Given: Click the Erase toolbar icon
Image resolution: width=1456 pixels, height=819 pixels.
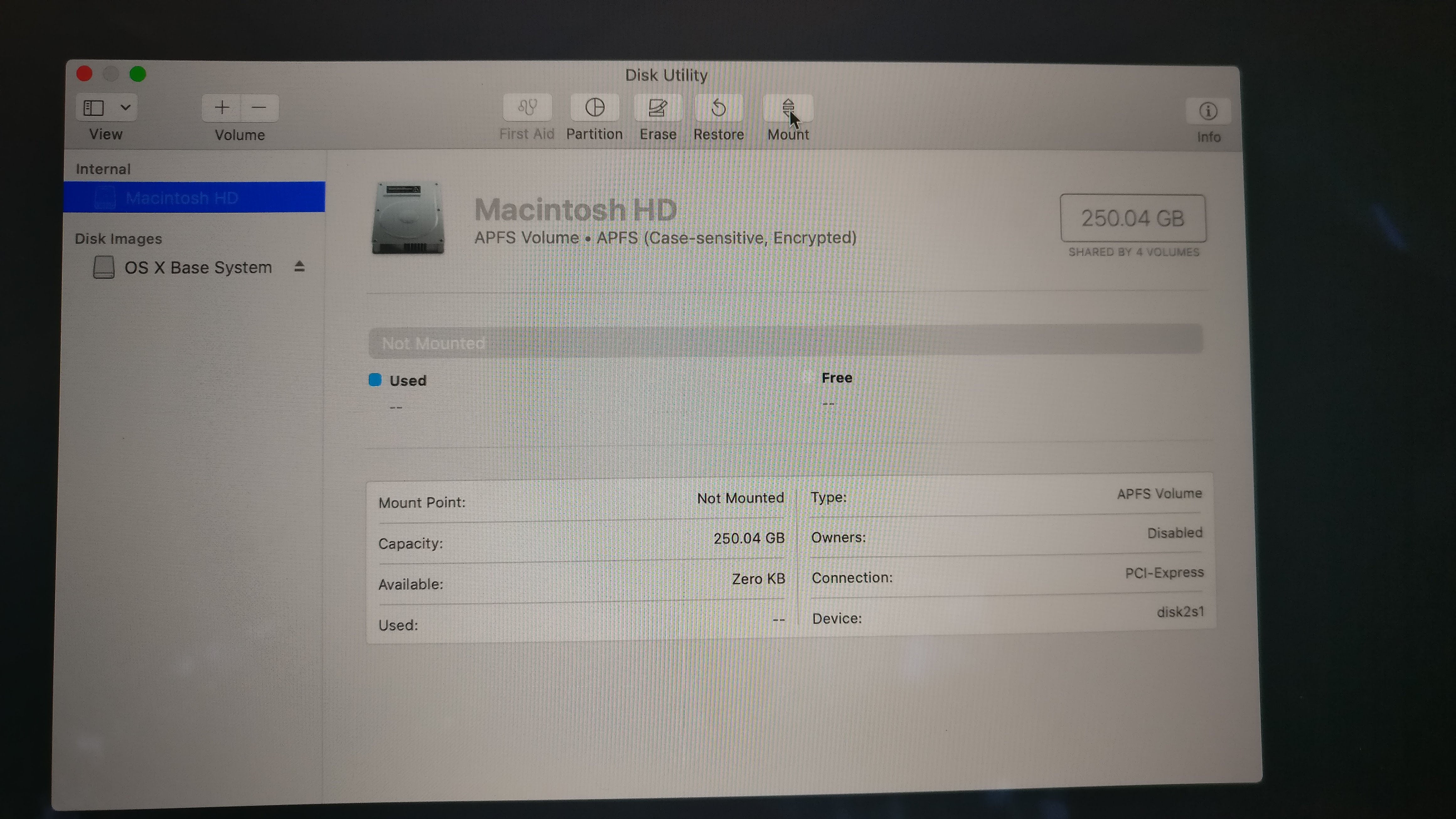Looking at the screenshot, I should [657, 107].
